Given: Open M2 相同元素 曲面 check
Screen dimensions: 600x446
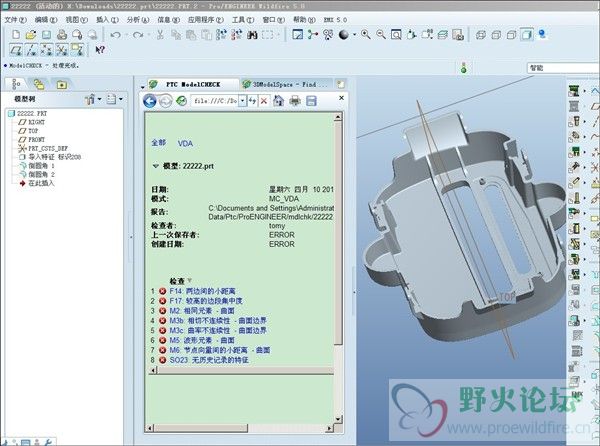Looking at the screenshot, I should pyautogui.click(x=202, y=311).
